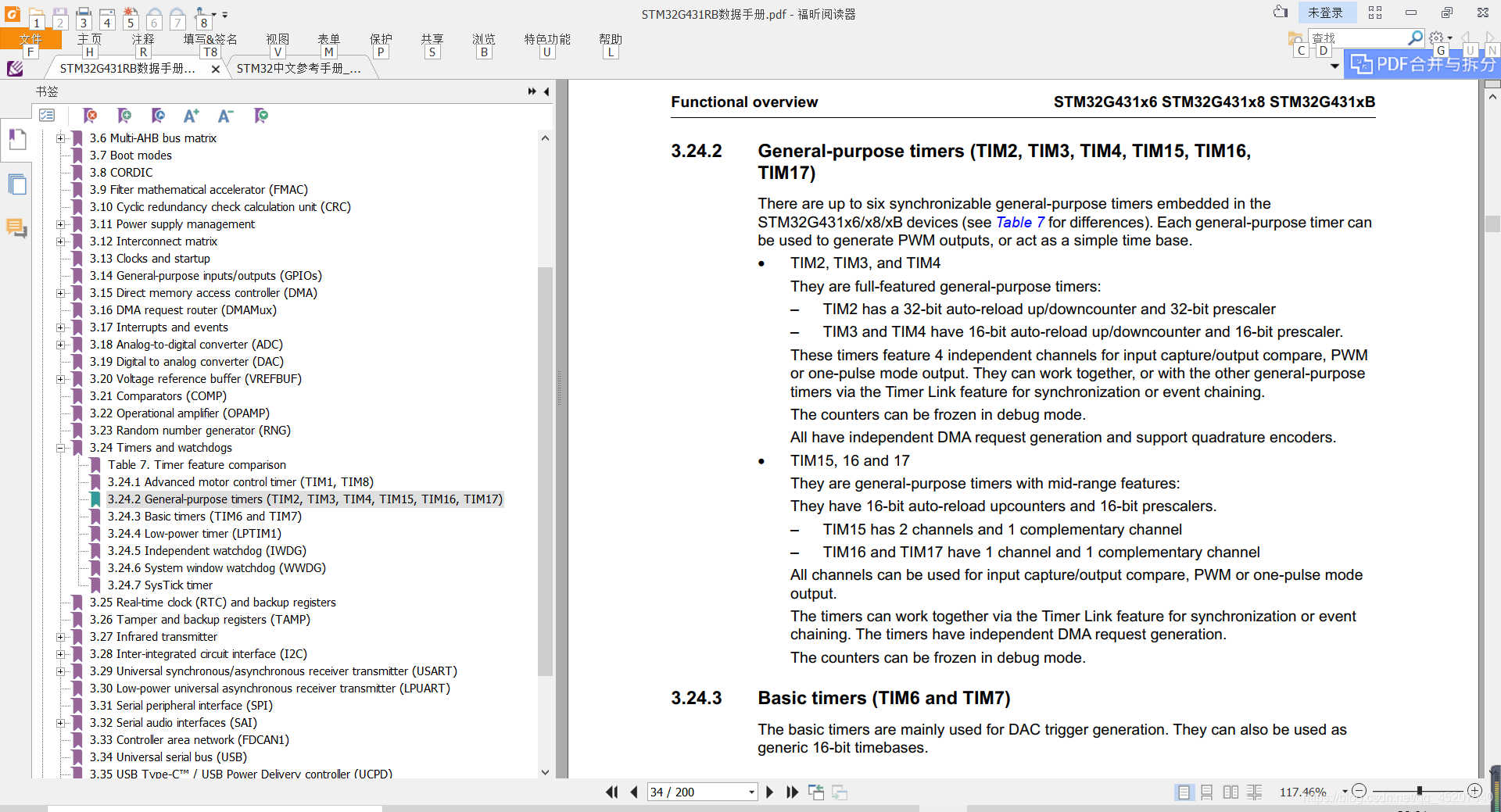Click the open file folder icon in quick toolbar
Screen dimensions: 1501x812
[x=36, y=13]
